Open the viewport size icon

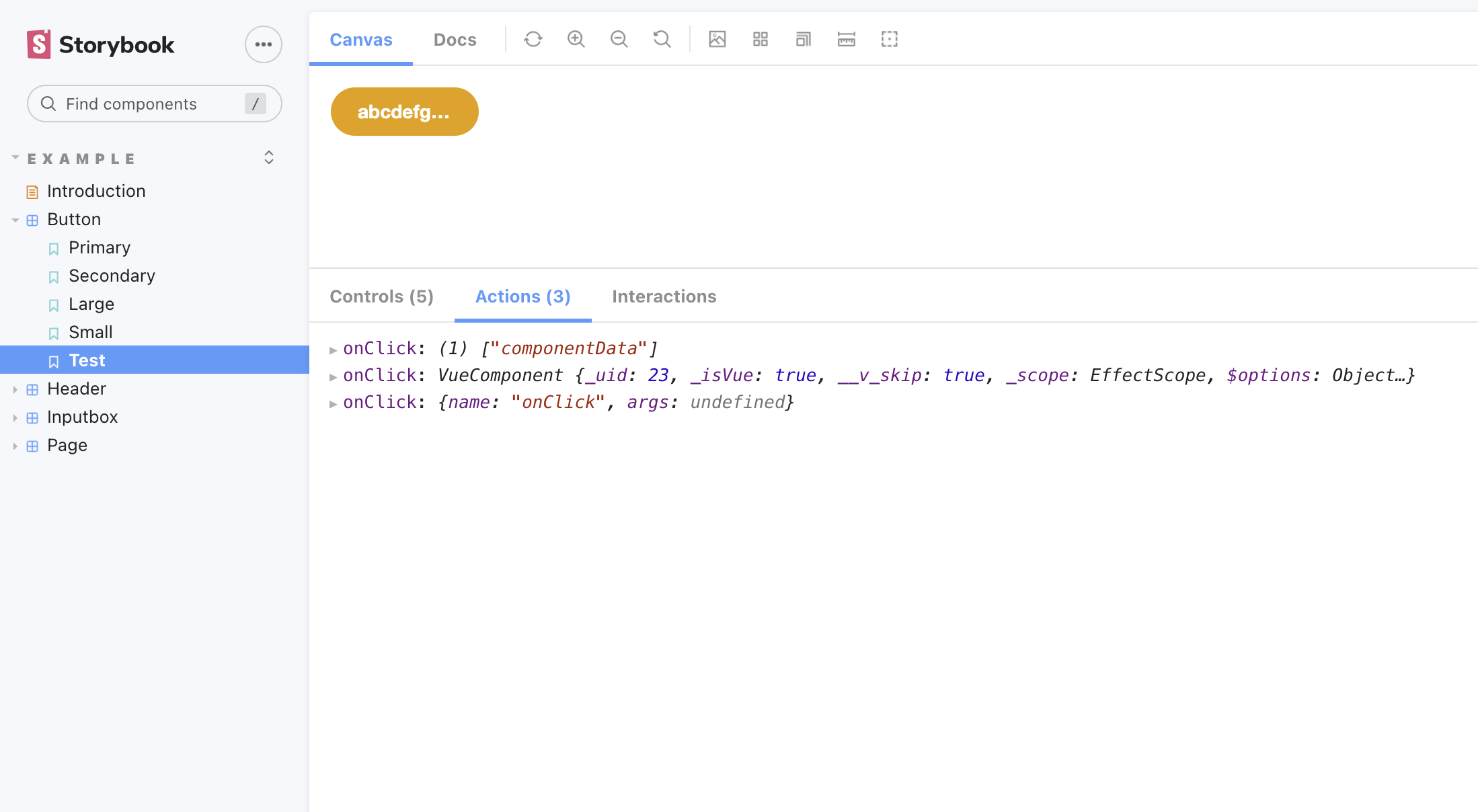click(x=804, y=39)
